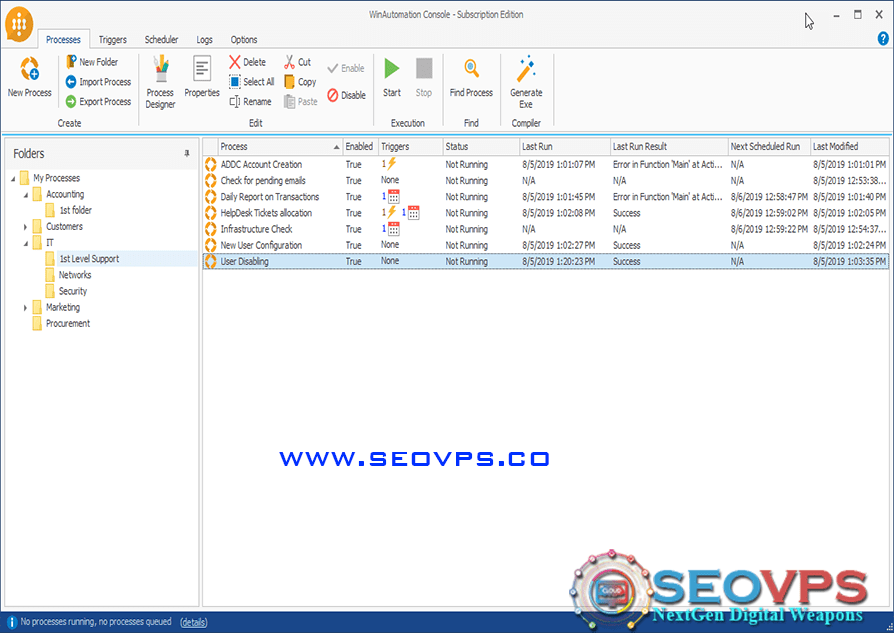Click the status bar info icon
The image size is (894, 633).
click(x=11, y=622)
